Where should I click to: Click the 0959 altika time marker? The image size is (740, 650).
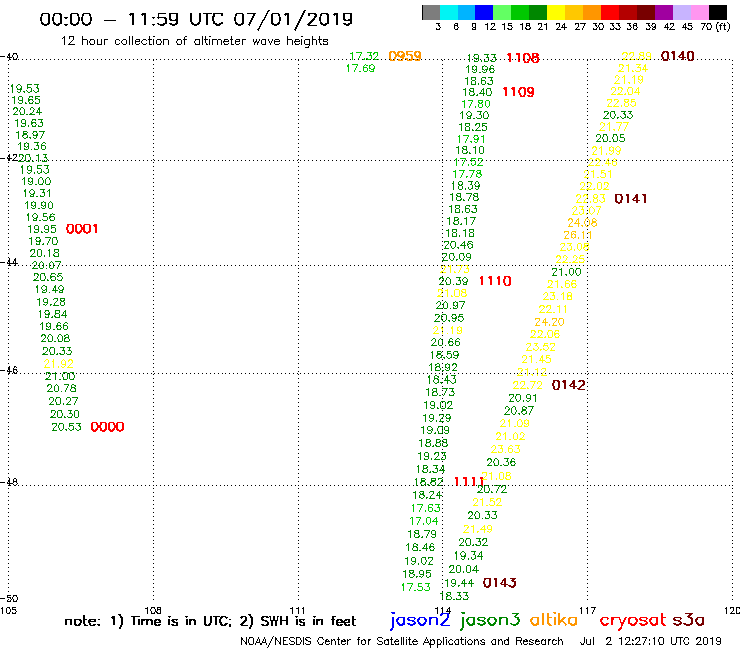pyautogui.click(x=404, y=56)
